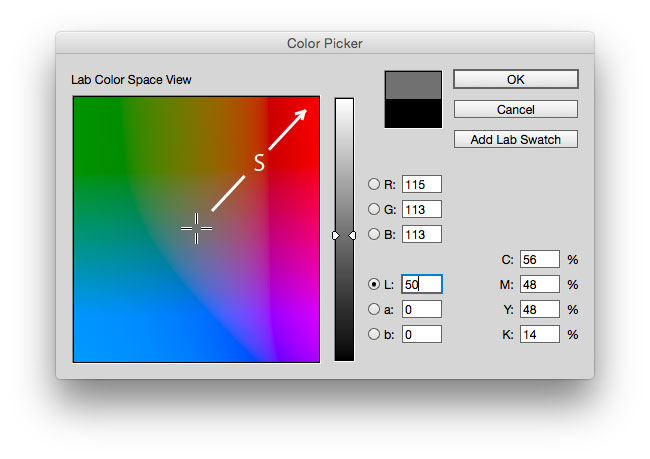This screenshot has width=650, height=459.
Task: Click the Cyan percentage field
Action: (540, 259)
